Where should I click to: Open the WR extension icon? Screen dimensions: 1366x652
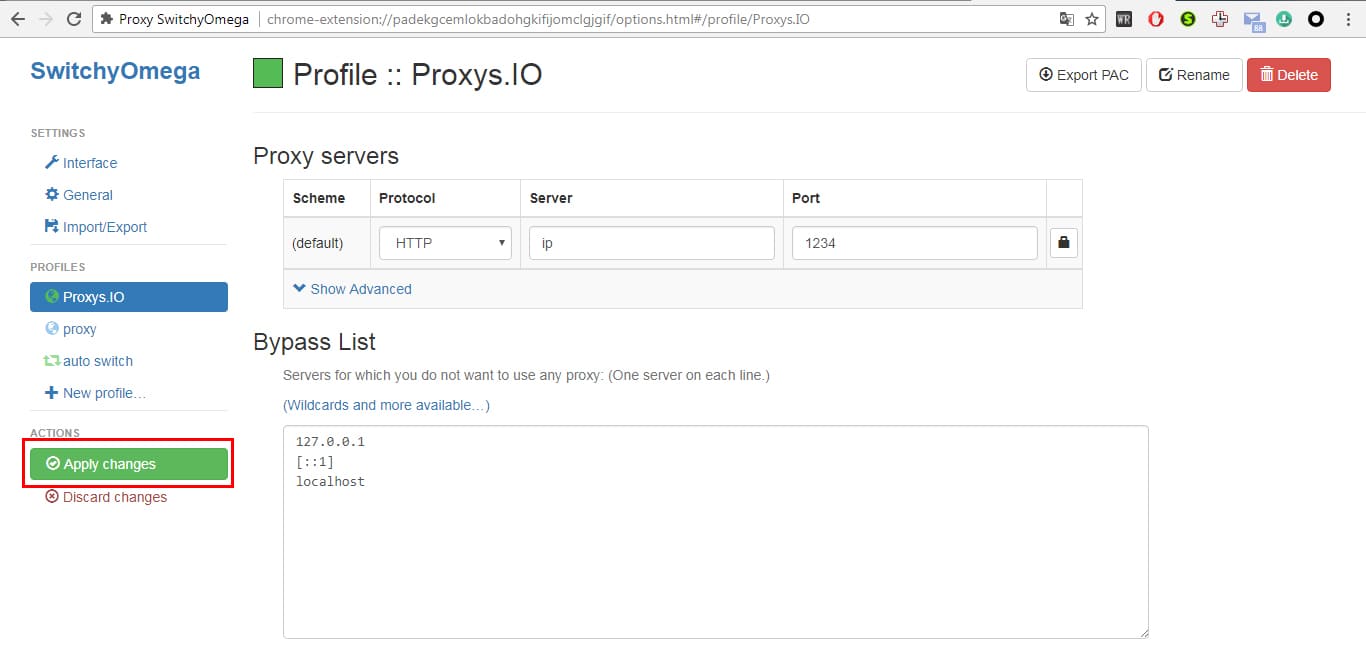[1124, 19]
